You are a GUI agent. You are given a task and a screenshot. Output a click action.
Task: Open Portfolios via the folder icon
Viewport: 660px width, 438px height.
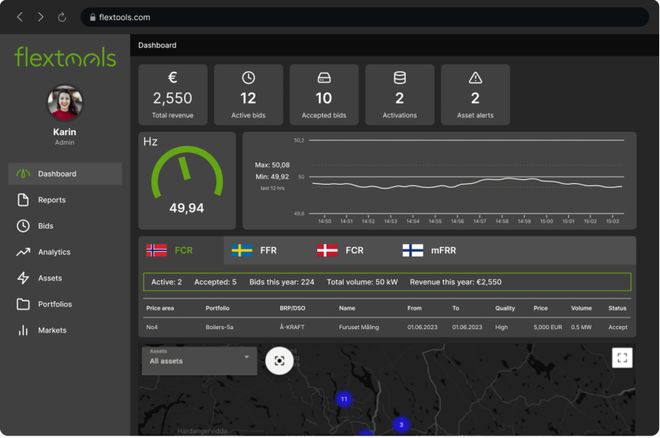pos(23,304)
